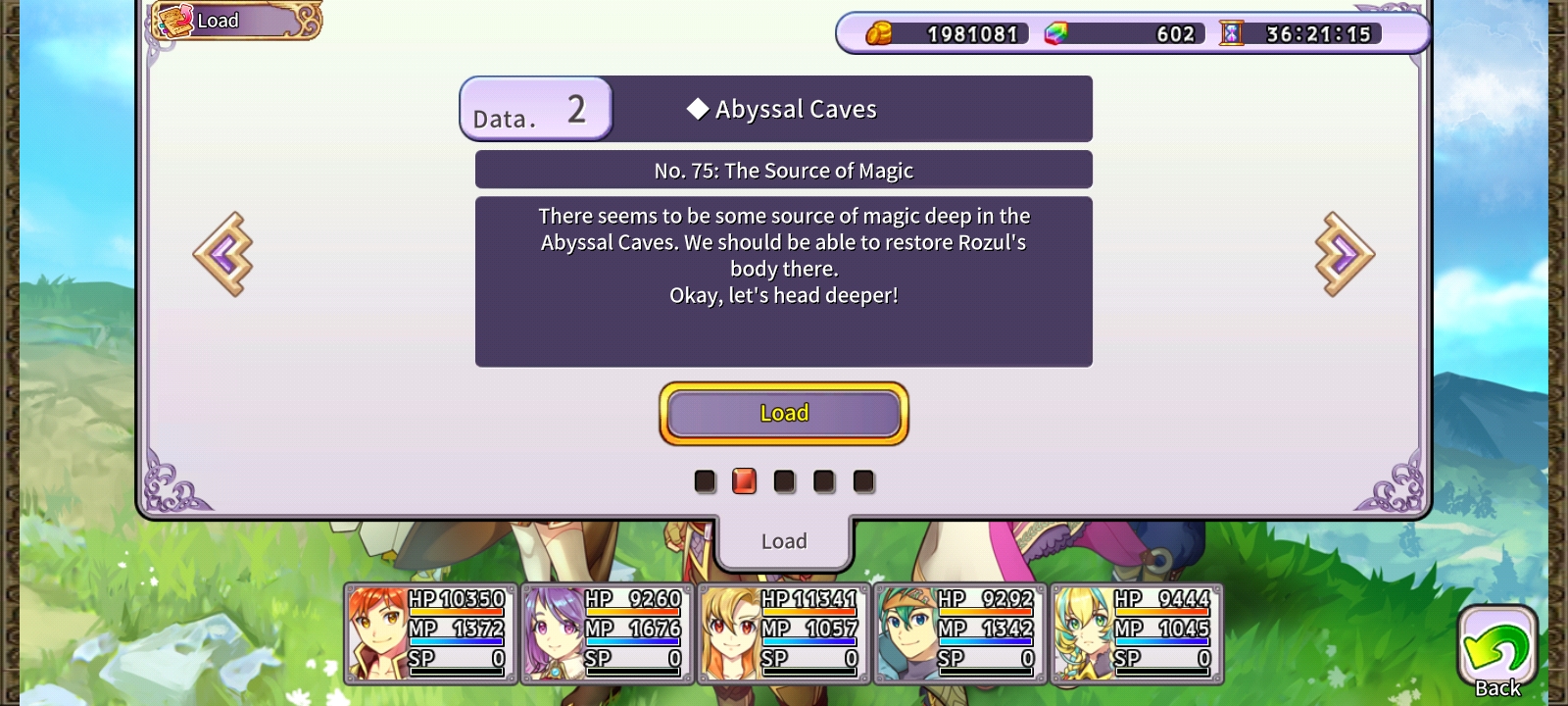Open the Load tab below the panel
The image size is (1568, 706).
pos(784,541)
